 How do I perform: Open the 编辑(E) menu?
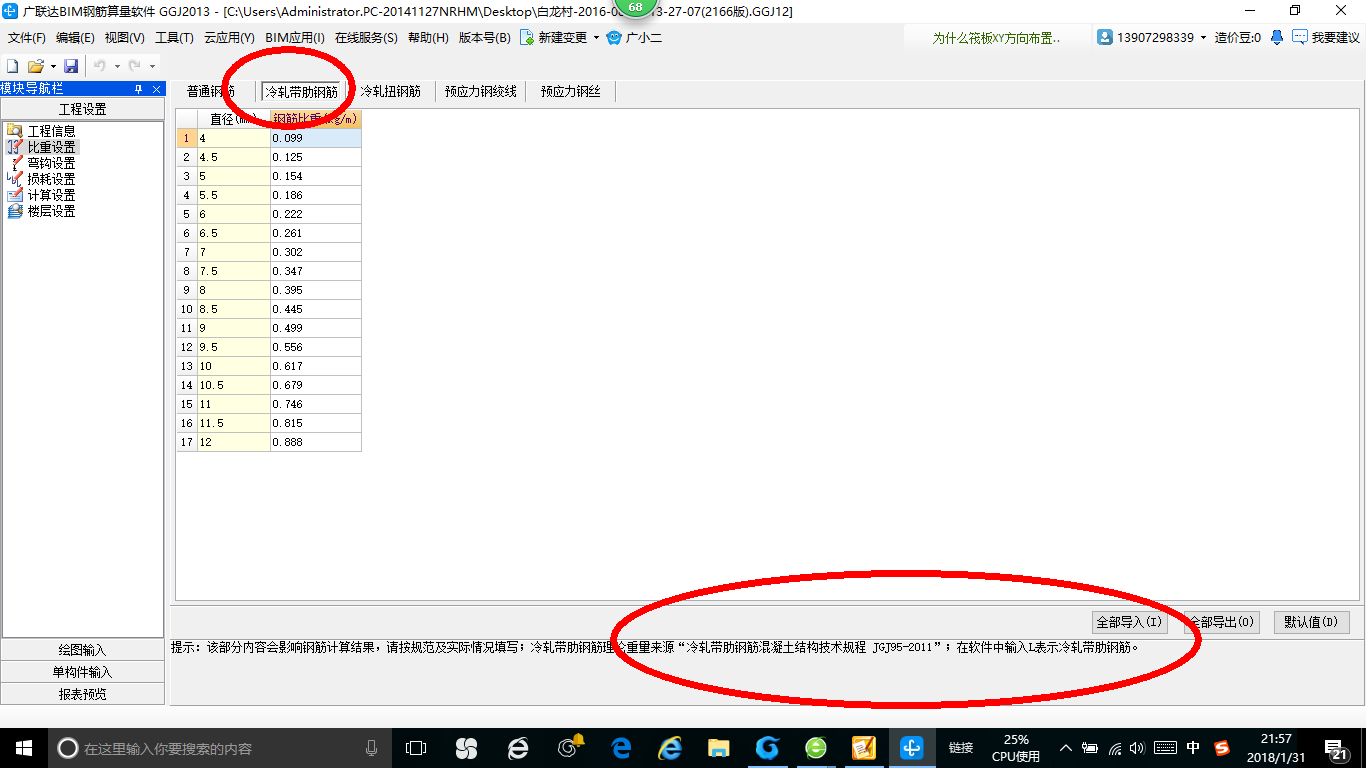click(x=75, y=38)
